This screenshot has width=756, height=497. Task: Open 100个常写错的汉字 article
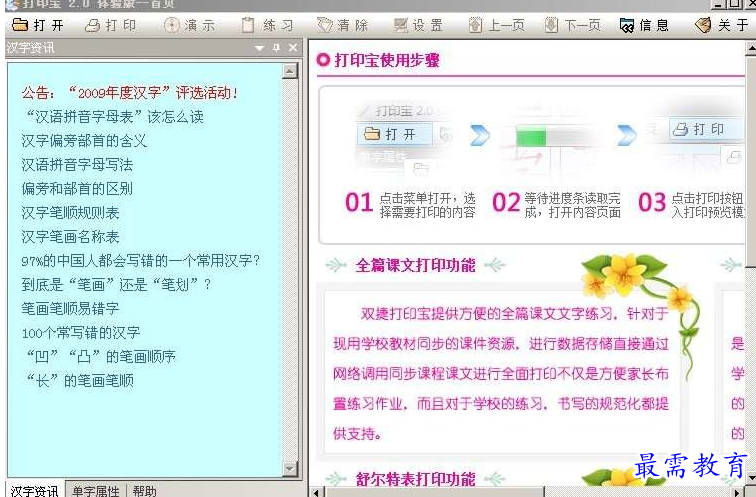(x=81, y=333)
